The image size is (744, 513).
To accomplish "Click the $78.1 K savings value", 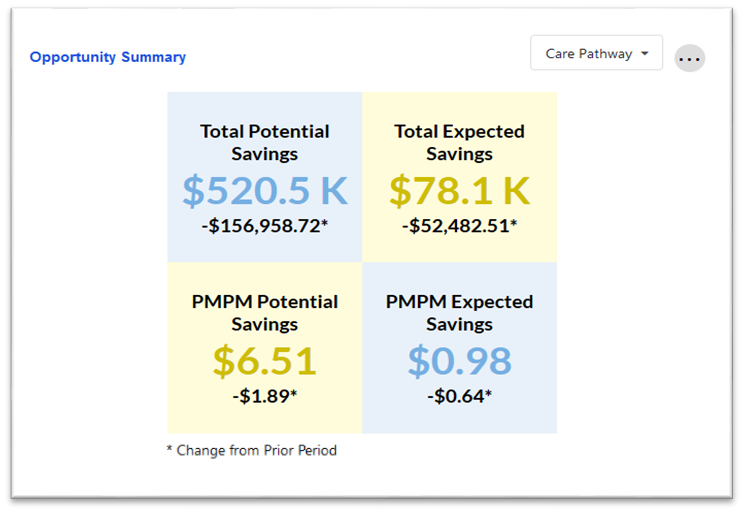I will [x=459, y=190].
